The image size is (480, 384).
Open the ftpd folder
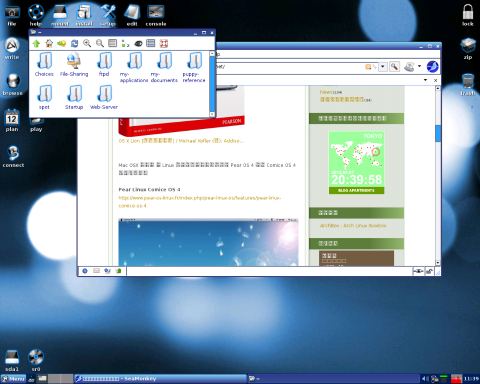[104, 65]
